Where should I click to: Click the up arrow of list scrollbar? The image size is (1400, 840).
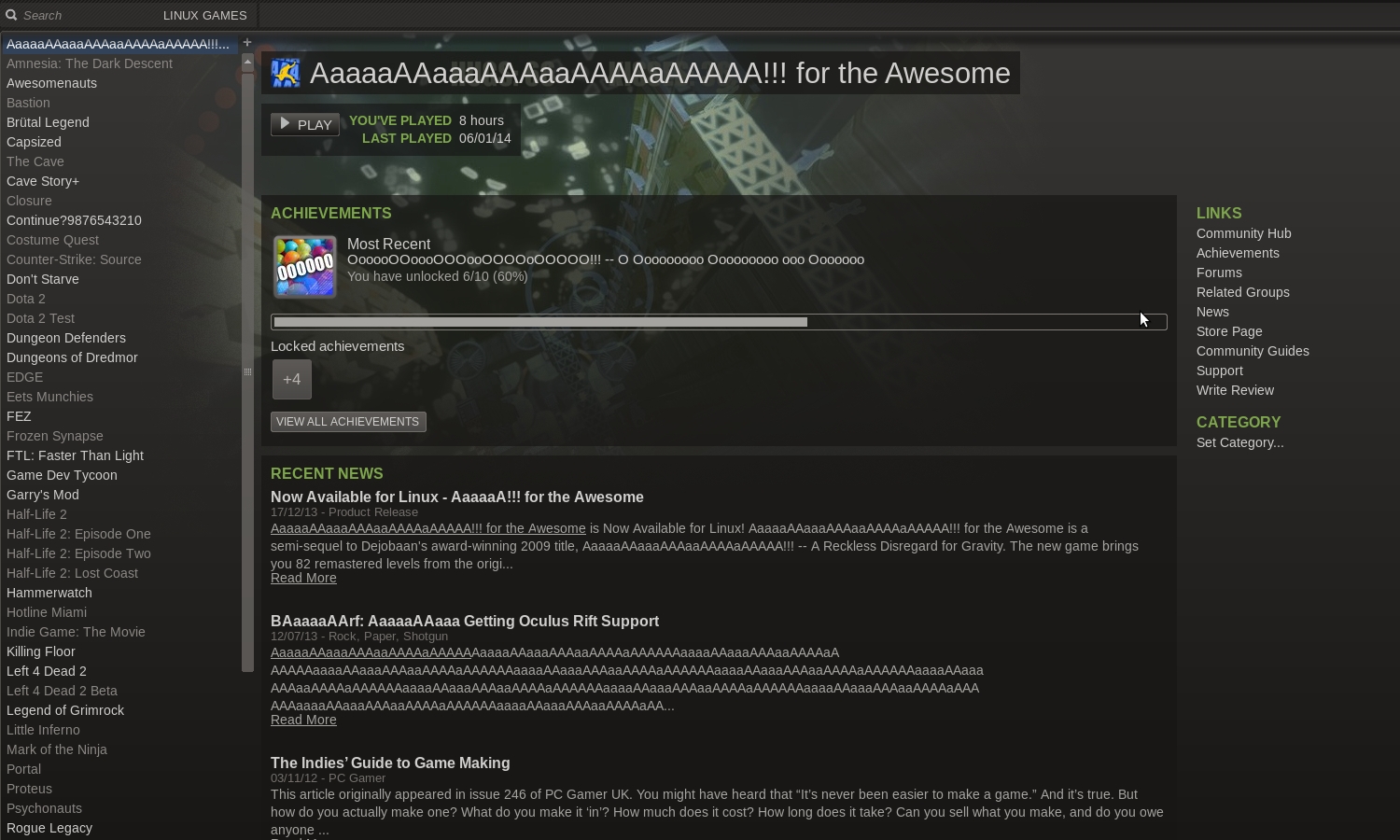[x=247, y=61]
